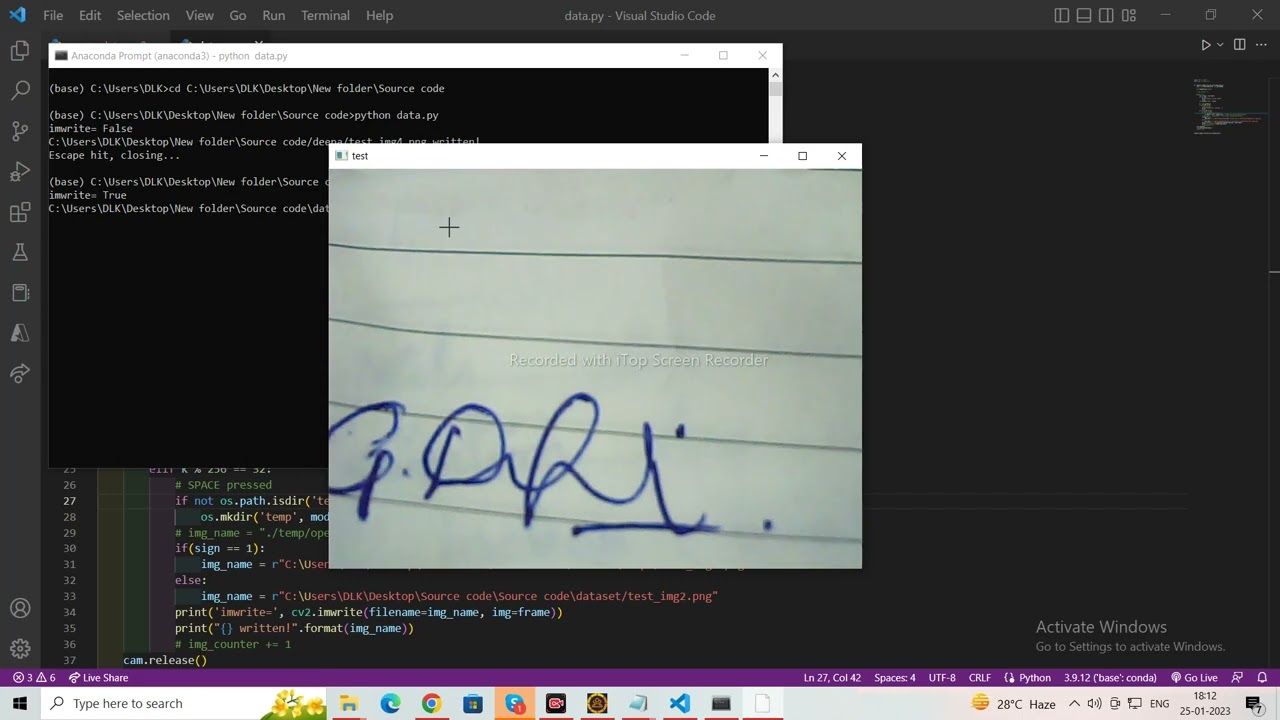Click the 3.9.12 conda interpreter selector
1280x720 pixels.
[x=1110, y=678]
